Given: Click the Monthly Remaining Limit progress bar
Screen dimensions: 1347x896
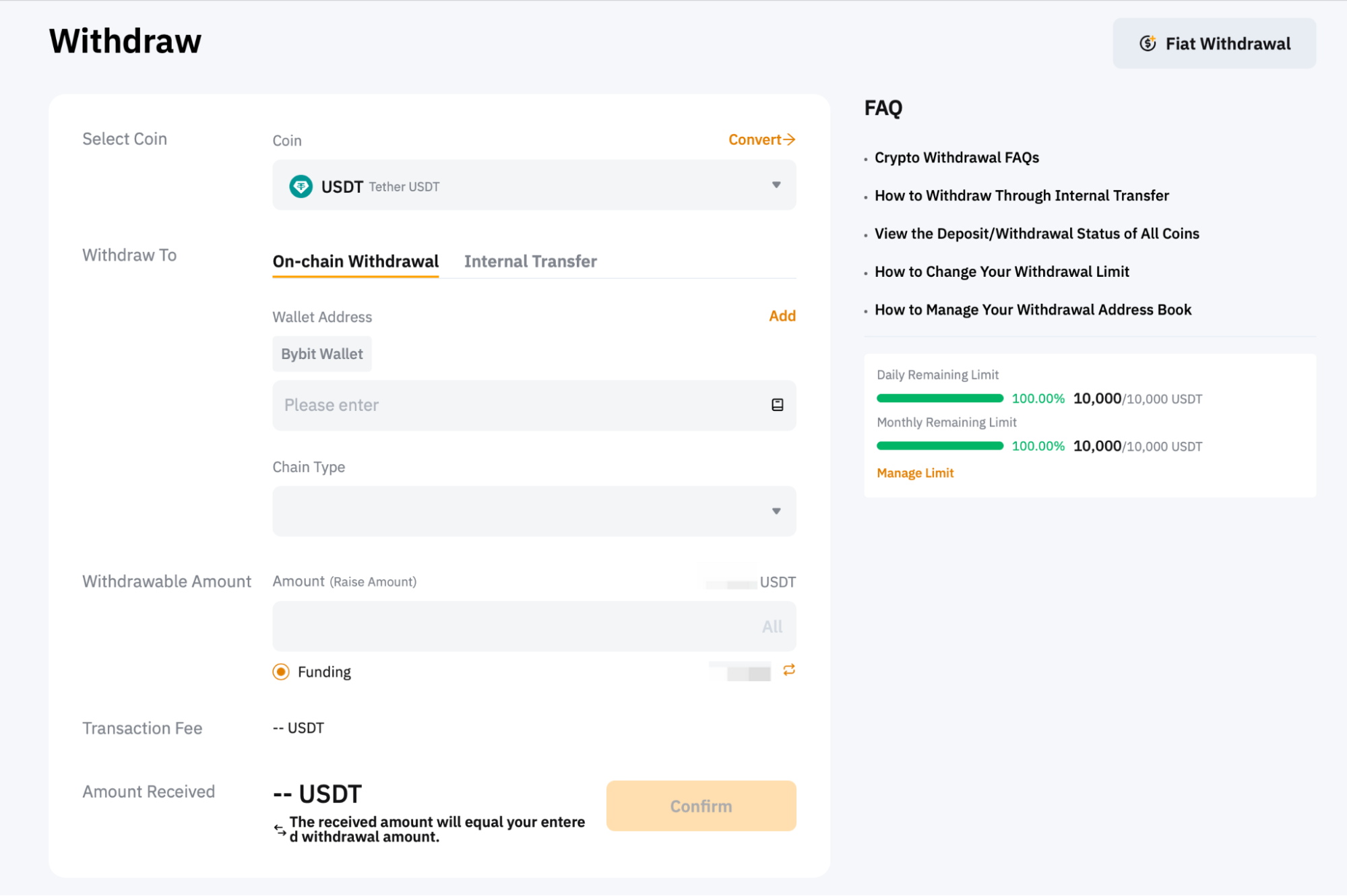Looking at the screenshot, I should (x=939, y=446).
